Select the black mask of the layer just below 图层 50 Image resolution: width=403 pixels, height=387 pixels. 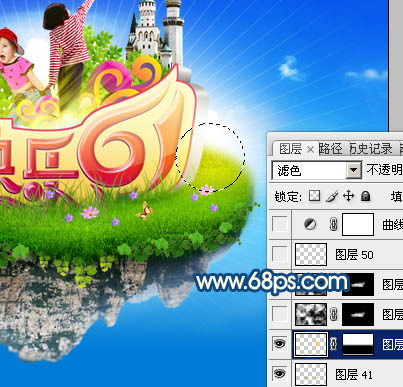click(x=358, y=284)
